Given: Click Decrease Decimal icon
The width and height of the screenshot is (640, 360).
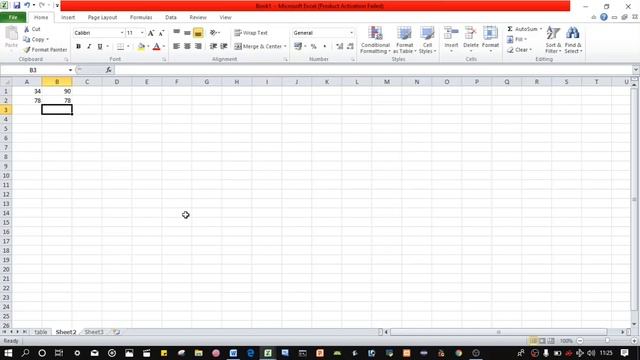Looking at the screenshot, I should [350, 47].
